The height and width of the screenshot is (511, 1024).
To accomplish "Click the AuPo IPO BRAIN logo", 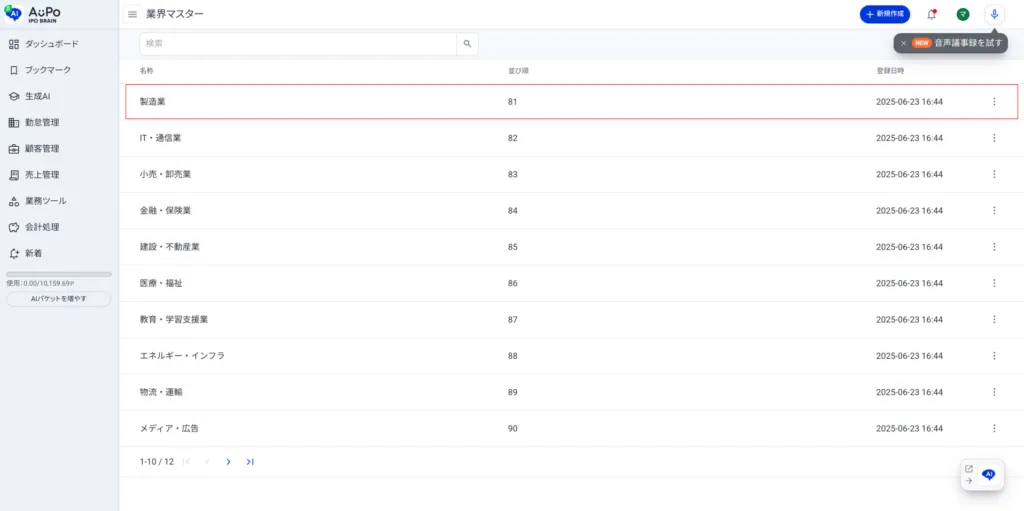I will point(33,14).
